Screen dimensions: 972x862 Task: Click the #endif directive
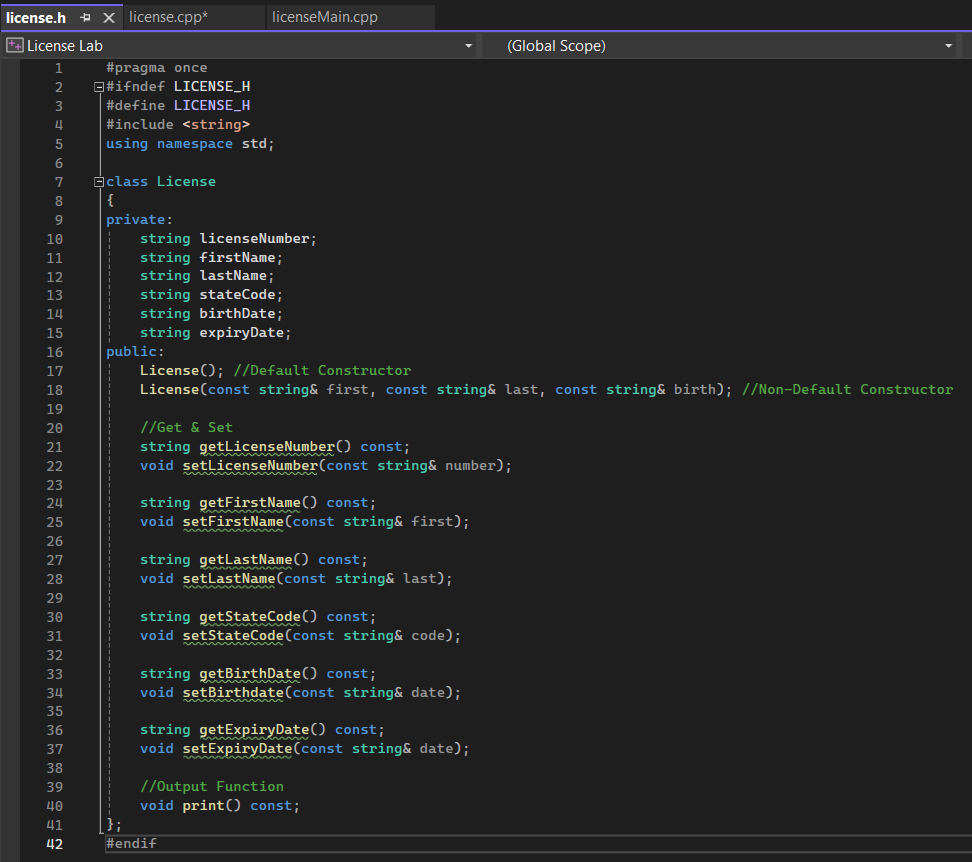[x=131, y=844]
